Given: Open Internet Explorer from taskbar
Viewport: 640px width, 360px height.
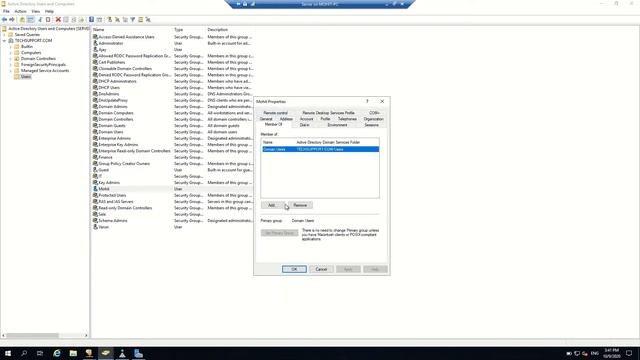Looking at the screenshot, I should [x=56, y=353].
